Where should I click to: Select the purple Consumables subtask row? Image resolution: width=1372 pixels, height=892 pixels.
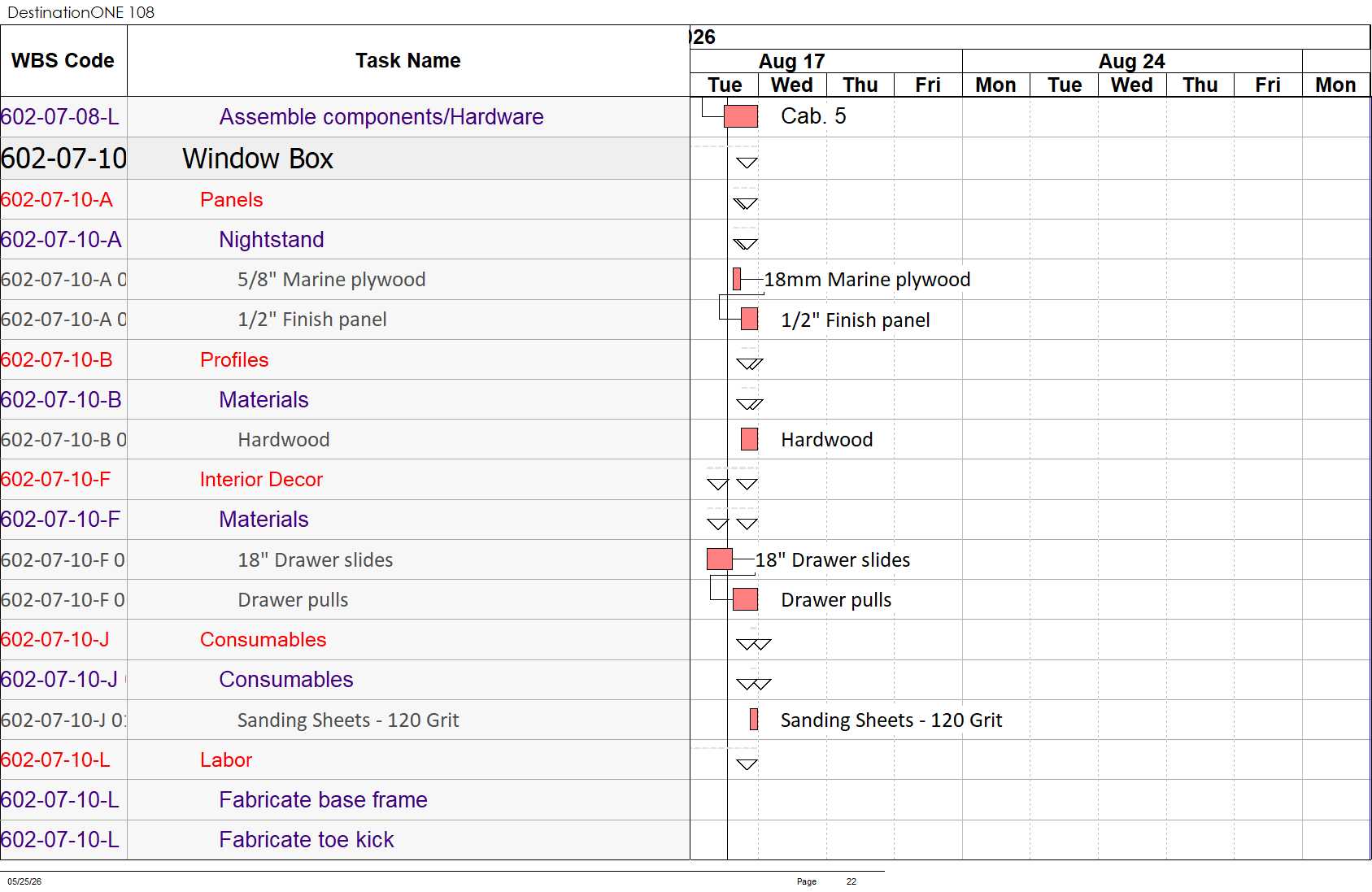(x=345, y=680)
